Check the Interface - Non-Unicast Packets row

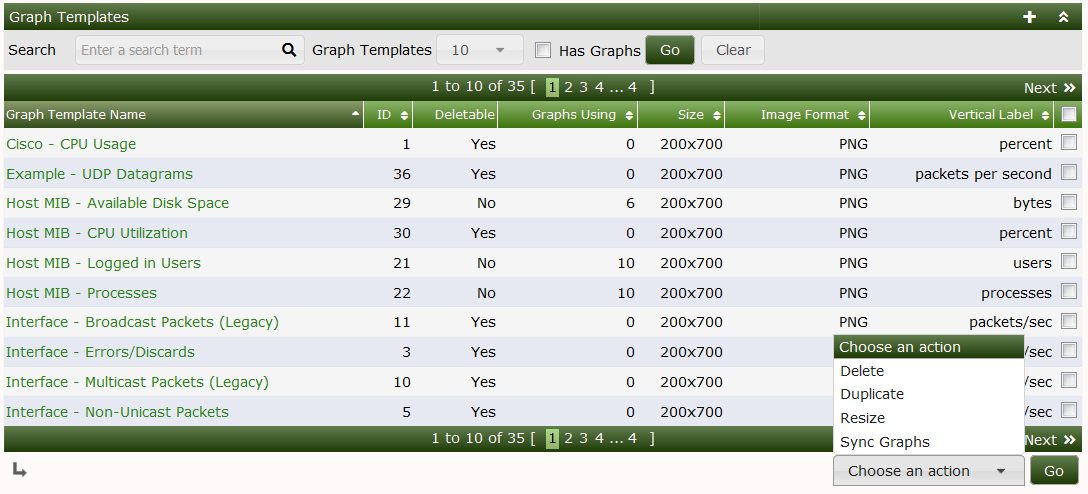click(x=1069, y=410)
